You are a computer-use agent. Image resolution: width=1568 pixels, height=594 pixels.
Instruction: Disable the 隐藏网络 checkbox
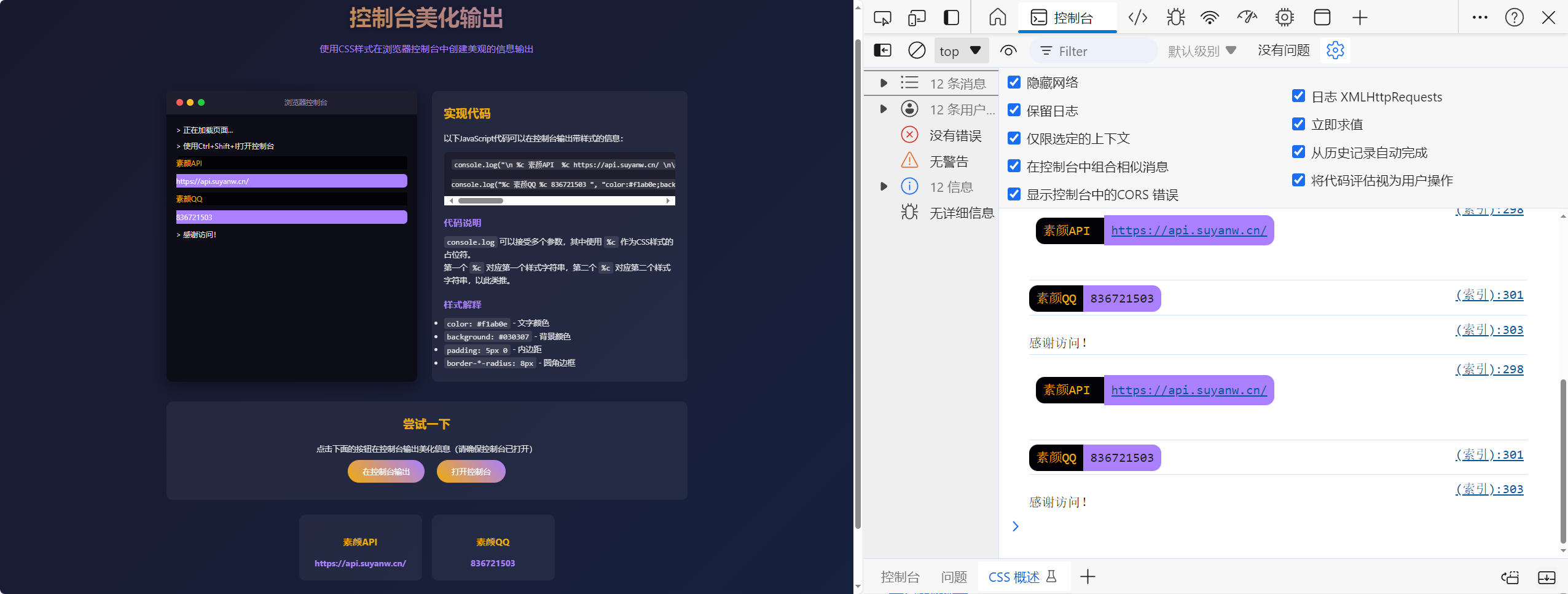[1014, 82]
